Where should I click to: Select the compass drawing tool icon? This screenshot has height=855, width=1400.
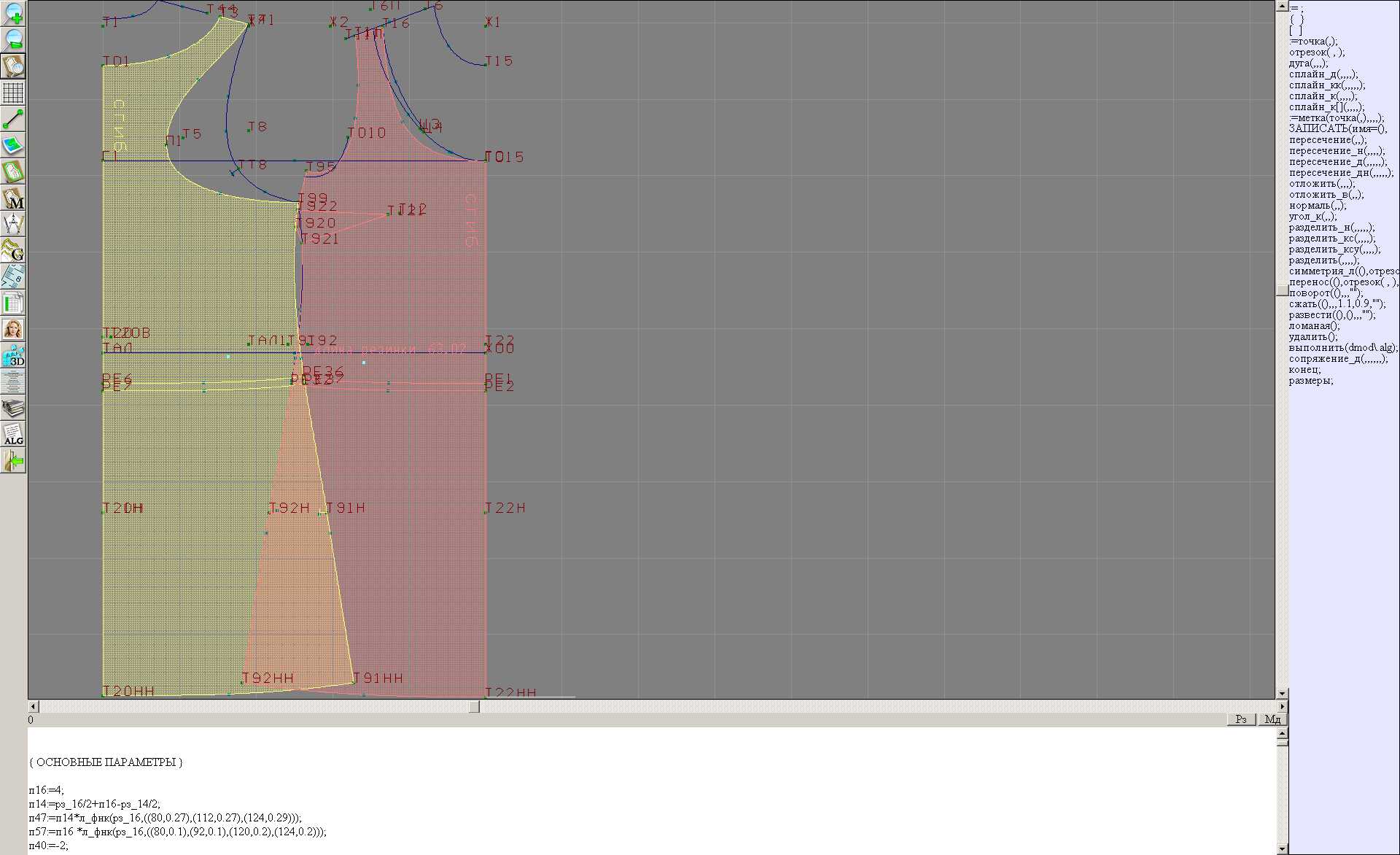pyautogui.click(x=13, y=224)
